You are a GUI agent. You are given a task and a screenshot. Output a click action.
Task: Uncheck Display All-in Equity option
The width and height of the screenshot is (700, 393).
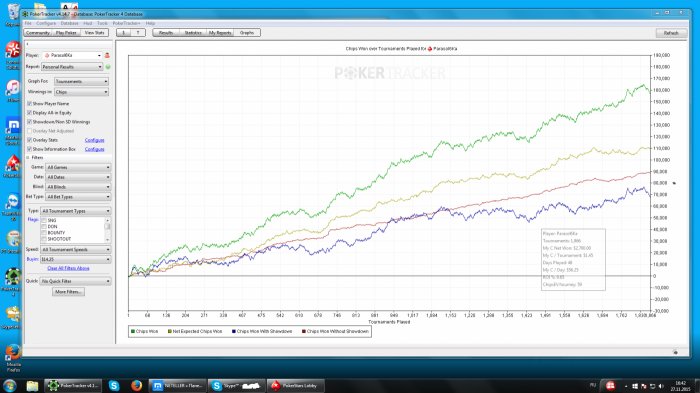(x=29, y=113)
